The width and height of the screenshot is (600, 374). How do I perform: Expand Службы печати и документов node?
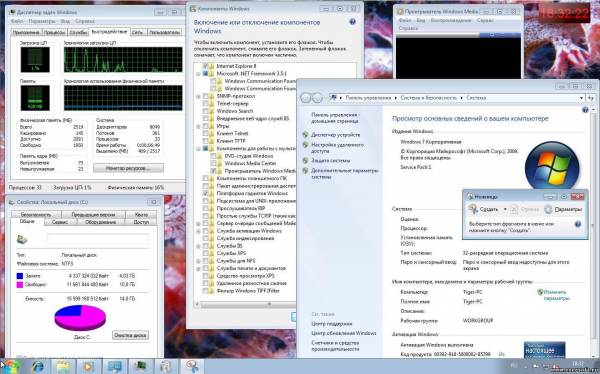point(199,268)
